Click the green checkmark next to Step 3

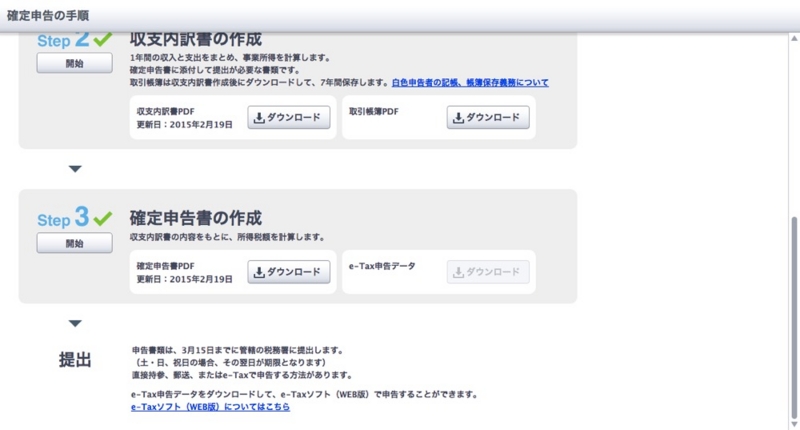pos(103,219)
